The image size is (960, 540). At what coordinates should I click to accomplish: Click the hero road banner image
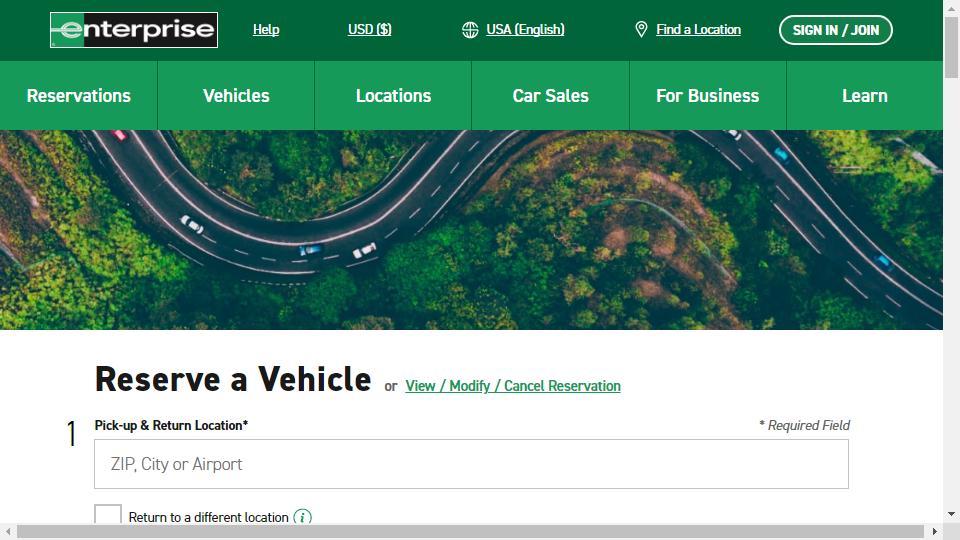point(471,230)
